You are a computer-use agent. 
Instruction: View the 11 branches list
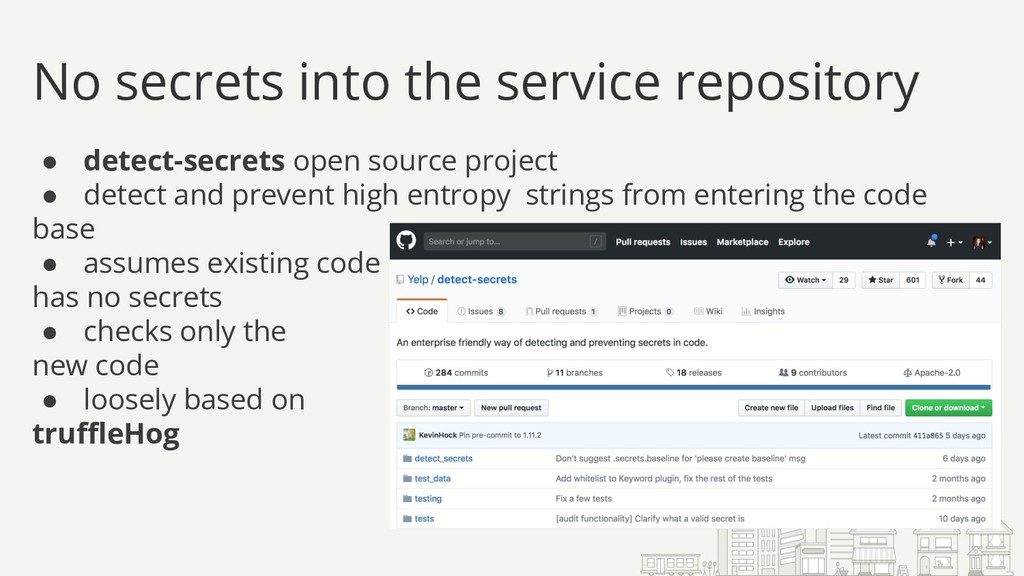point(575,373)
